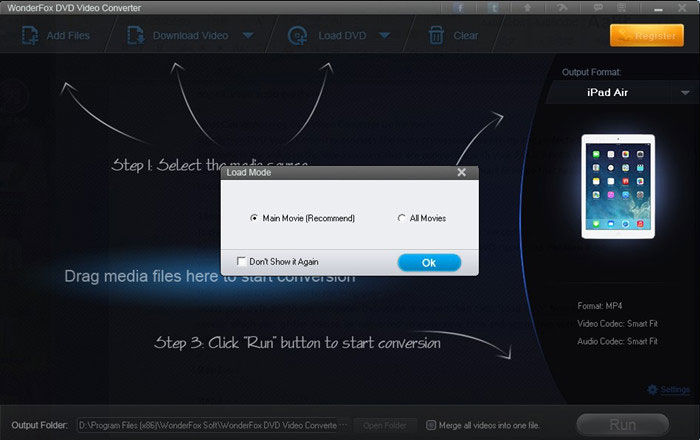The height and width of the screenshot is (440, 700).
Task: Click the Format: MP4 text
Action: pyautogui.click(x=600, y=306)
